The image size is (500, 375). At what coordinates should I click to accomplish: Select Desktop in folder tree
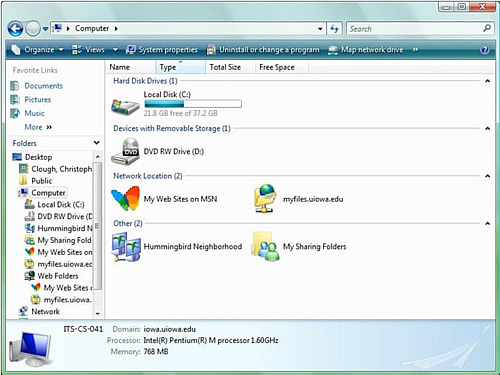38,157
